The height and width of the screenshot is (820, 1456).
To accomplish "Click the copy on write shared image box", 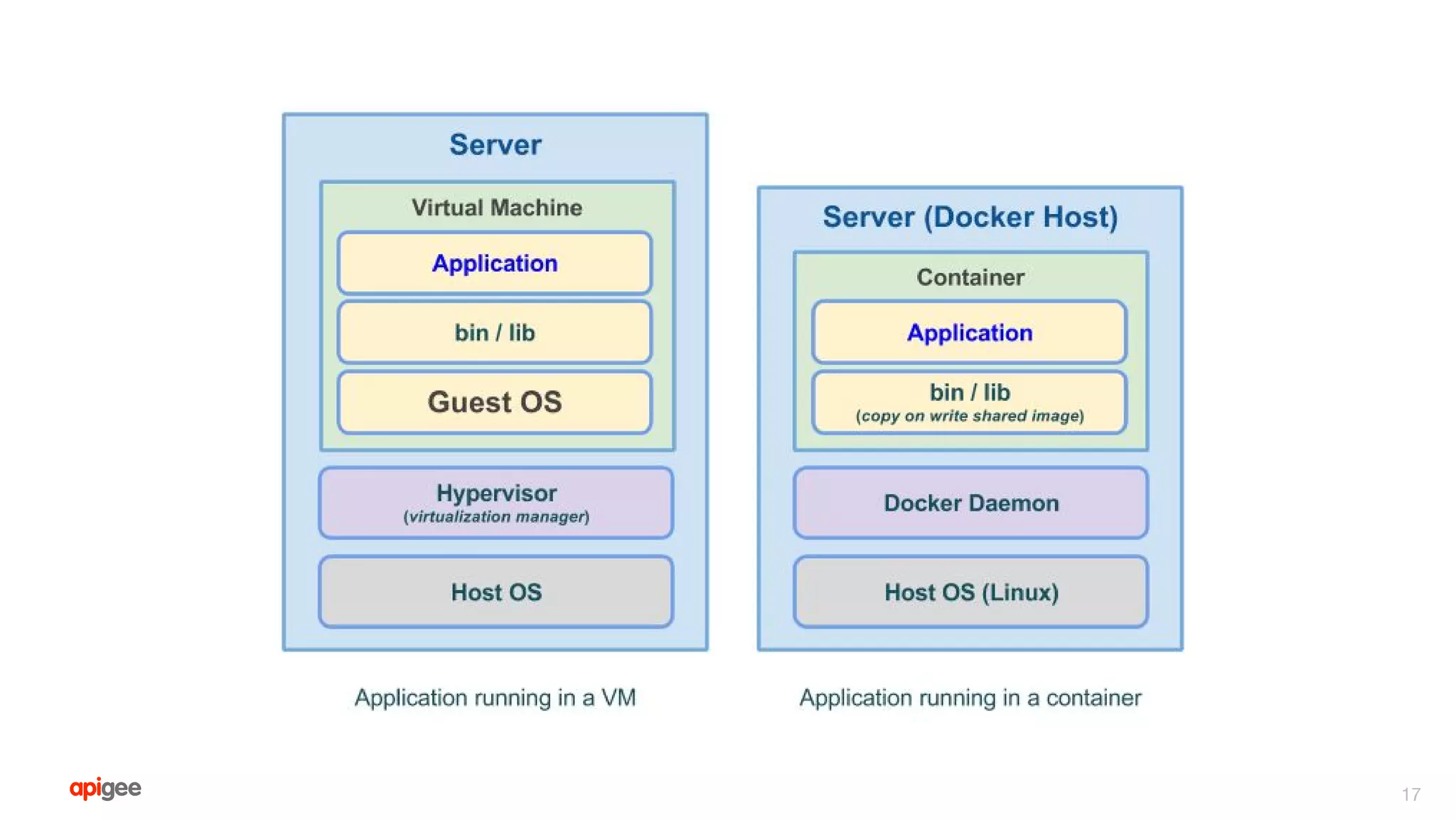I will click(970, 402).
